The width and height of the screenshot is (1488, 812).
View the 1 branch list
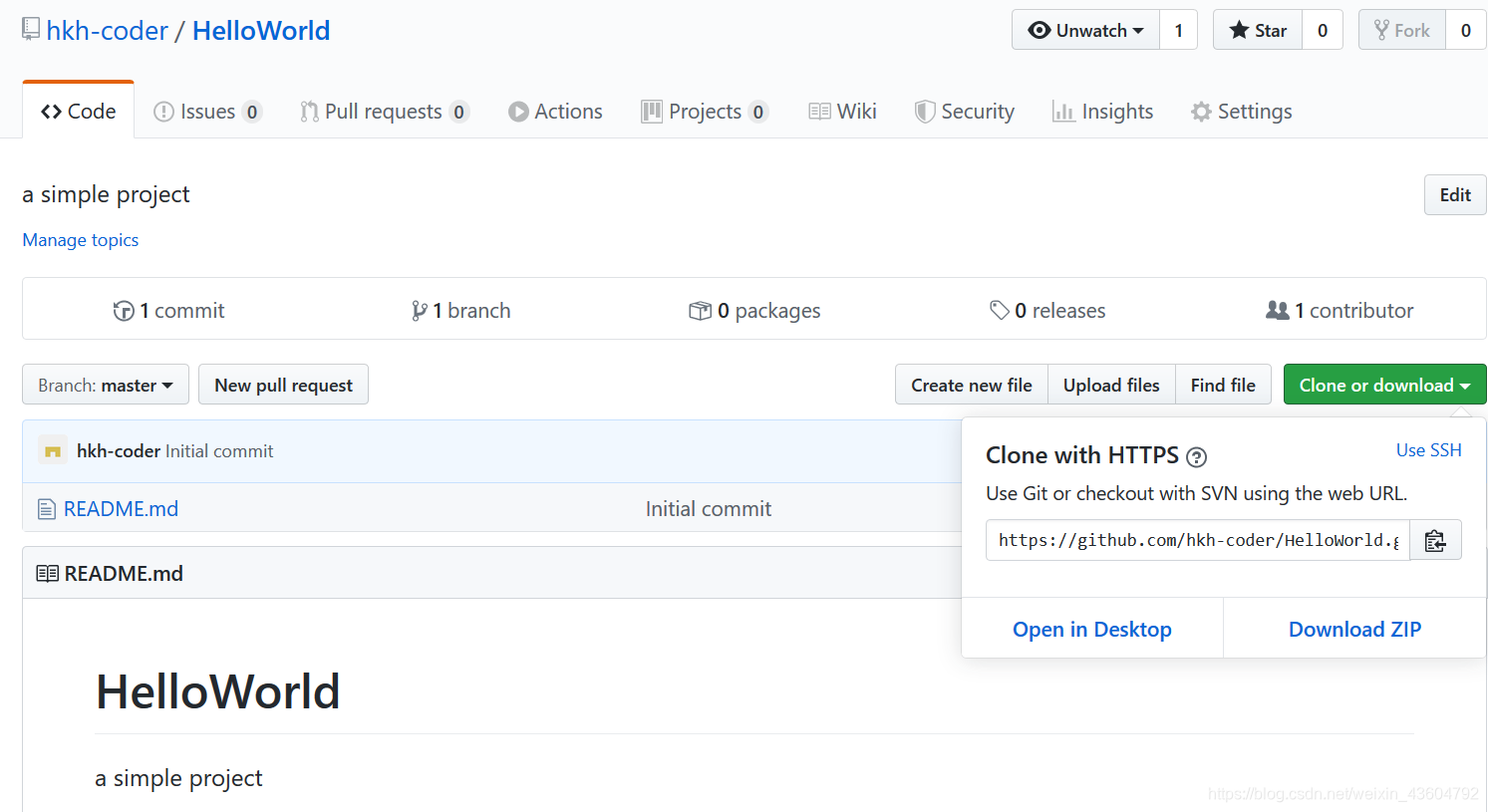(x=460, y=311)
